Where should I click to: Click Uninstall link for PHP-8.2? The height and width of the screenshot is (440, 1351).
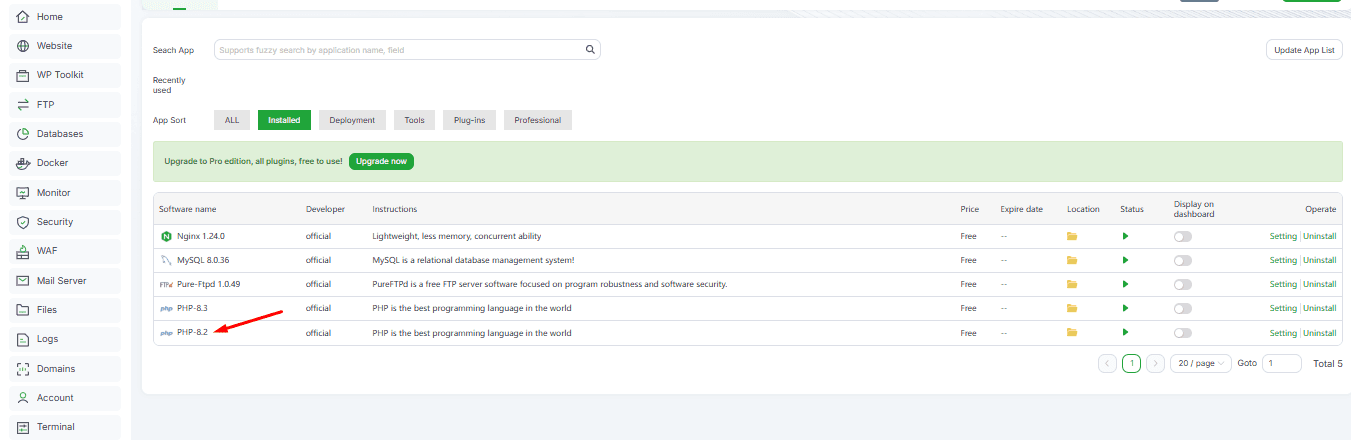(x=1319, y=333)
